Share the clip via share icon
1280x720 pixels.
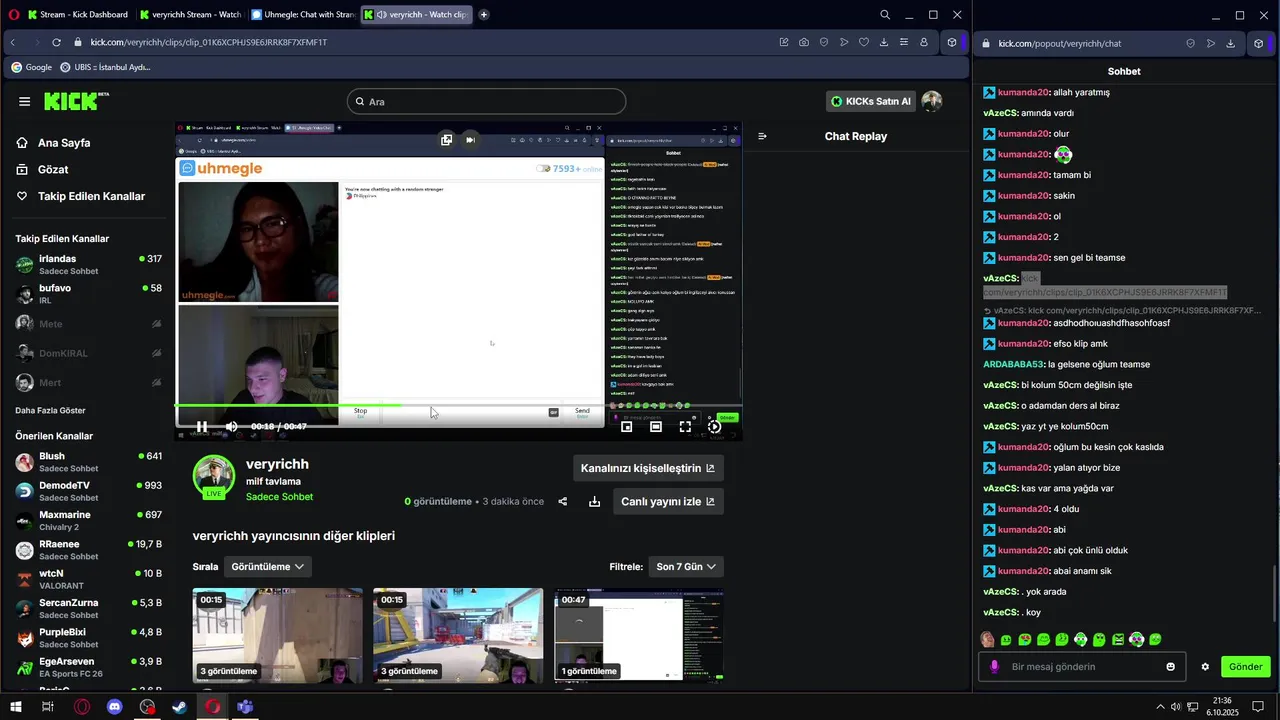pos(562,501)
